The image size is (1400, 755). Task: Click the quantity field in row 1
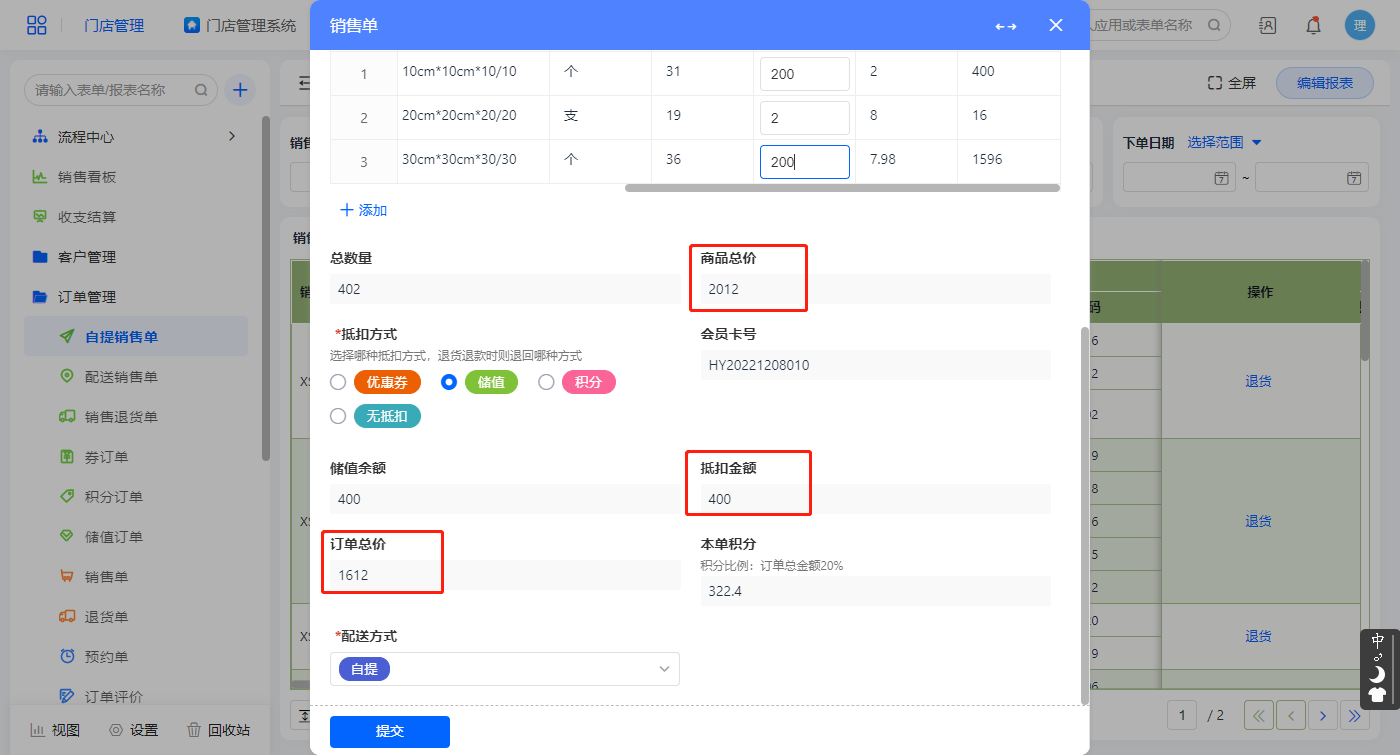point(804,74)
